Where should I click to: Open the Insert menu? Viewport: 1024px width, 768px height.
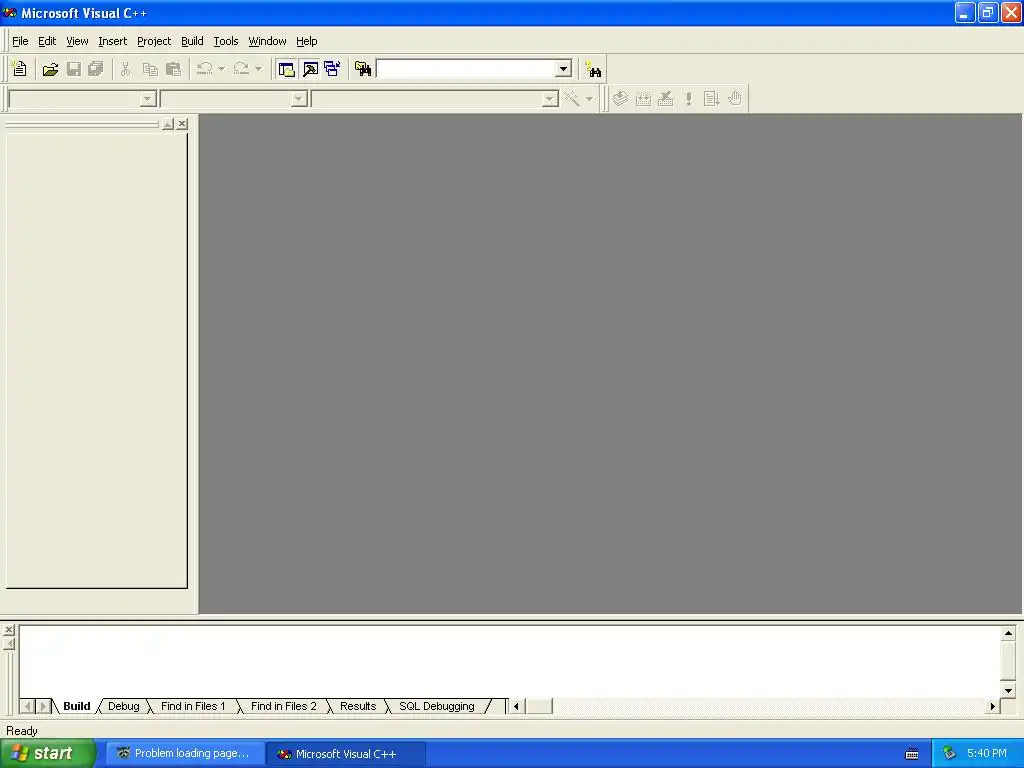tap(112, 41)
